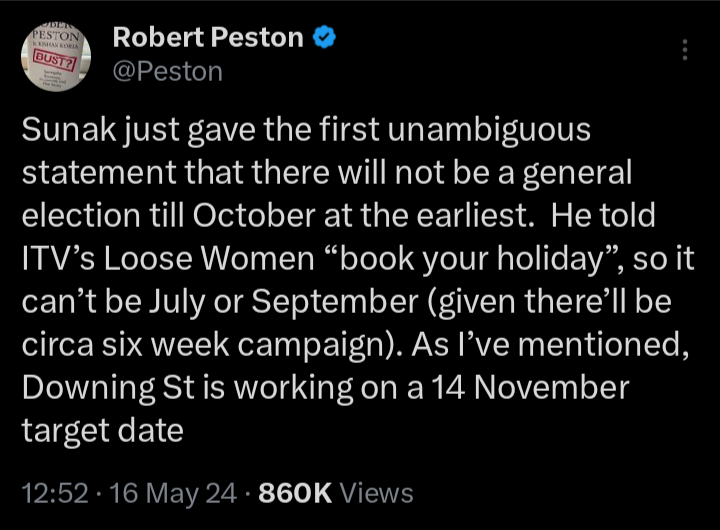The height and width of the screenshot is (530, 720).
Task: Click the 12:52 timestamp
Action: click(55, 493)
